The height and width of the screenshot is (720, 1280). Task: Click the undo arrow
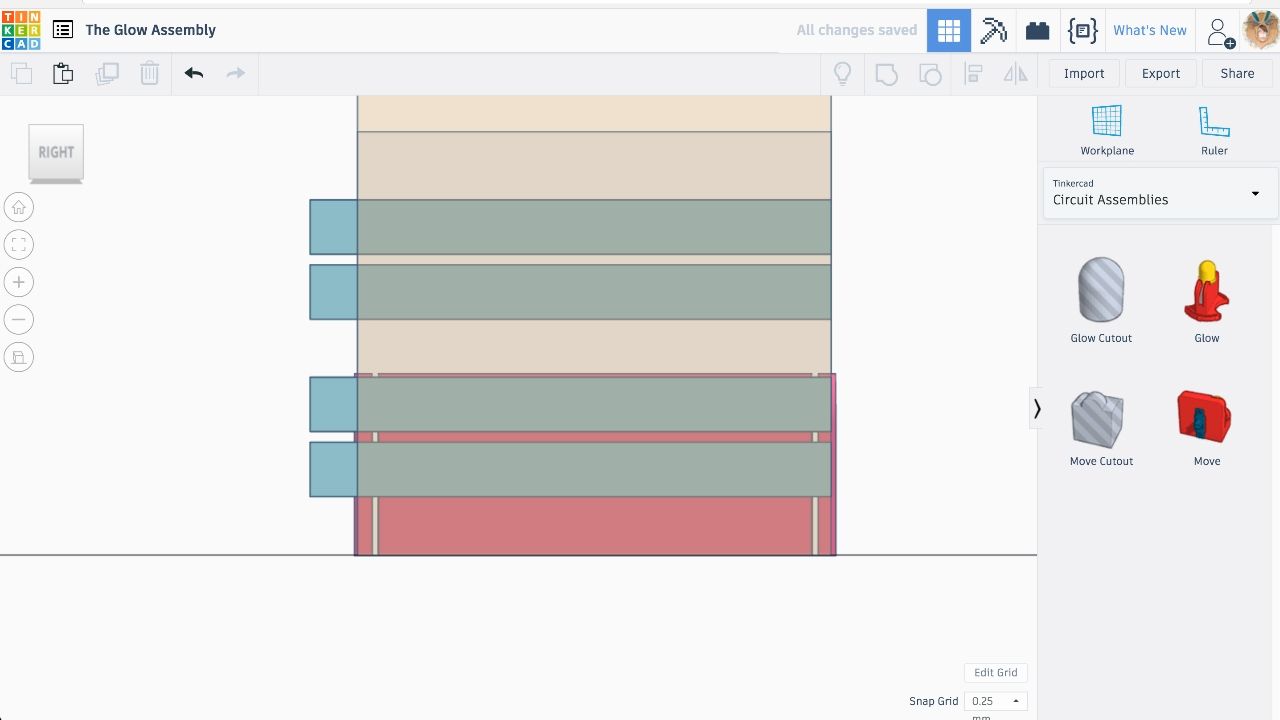tap(194, 73)
